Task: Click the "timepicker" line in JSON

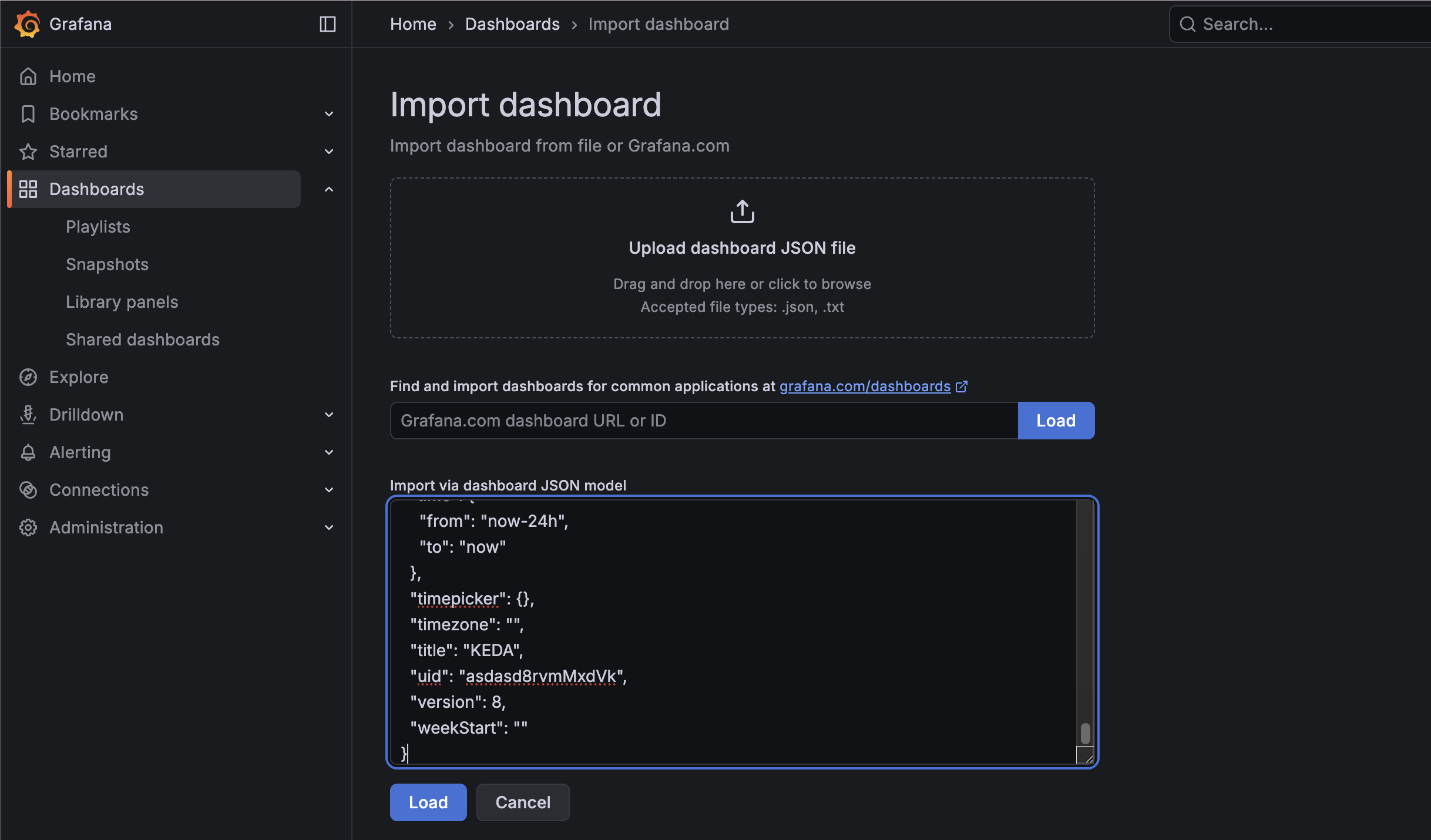Action: (472, 599)
